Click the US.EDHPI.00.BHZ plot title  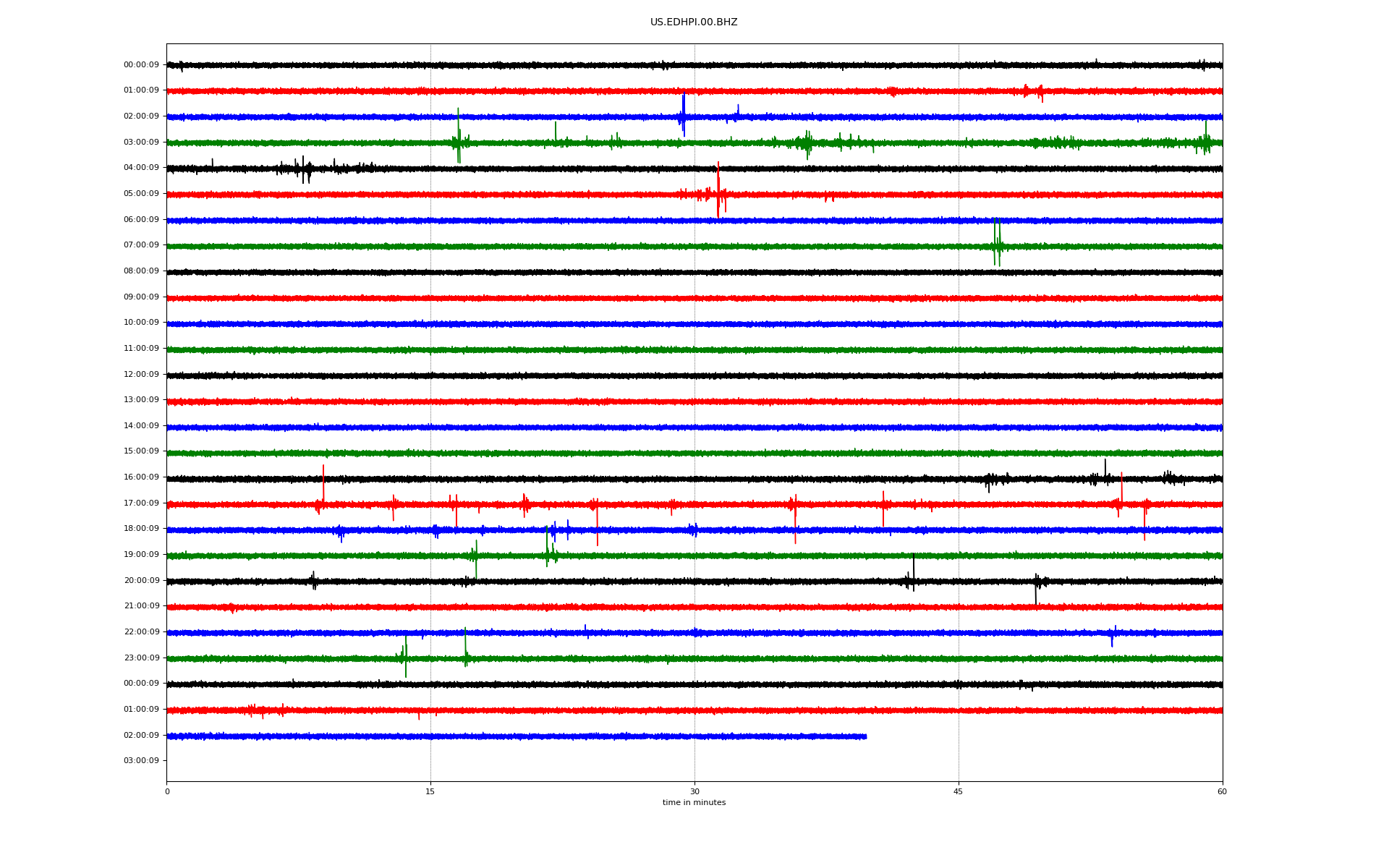(x=693, y=22)
